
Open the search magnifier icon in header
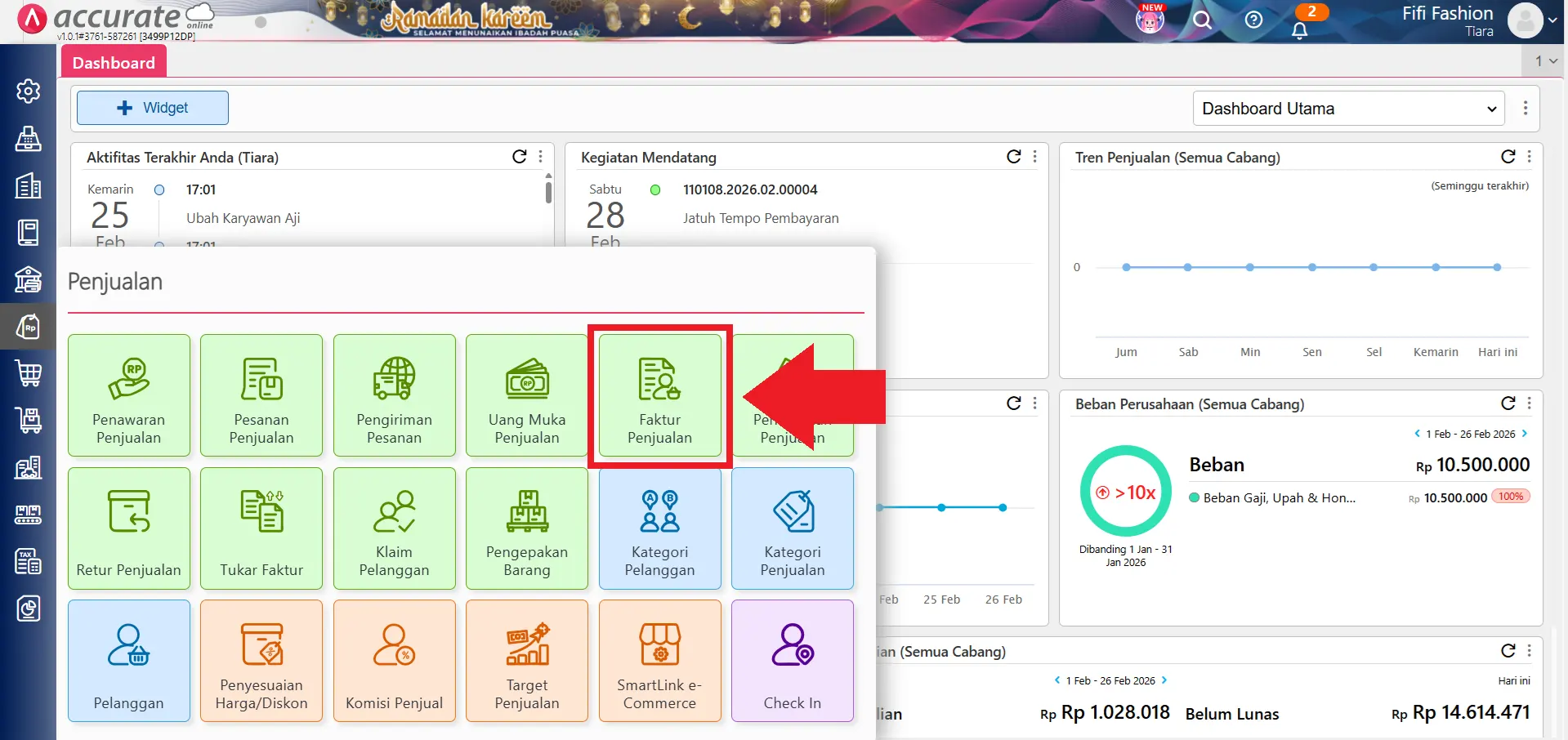click(1202, 20)
